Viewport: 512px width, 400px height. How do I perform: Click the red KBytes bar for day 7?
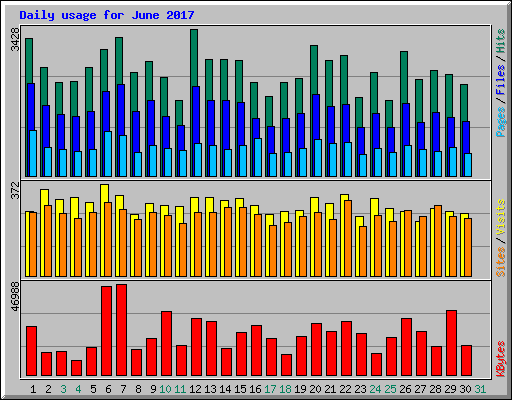click(x=121, y=330)
